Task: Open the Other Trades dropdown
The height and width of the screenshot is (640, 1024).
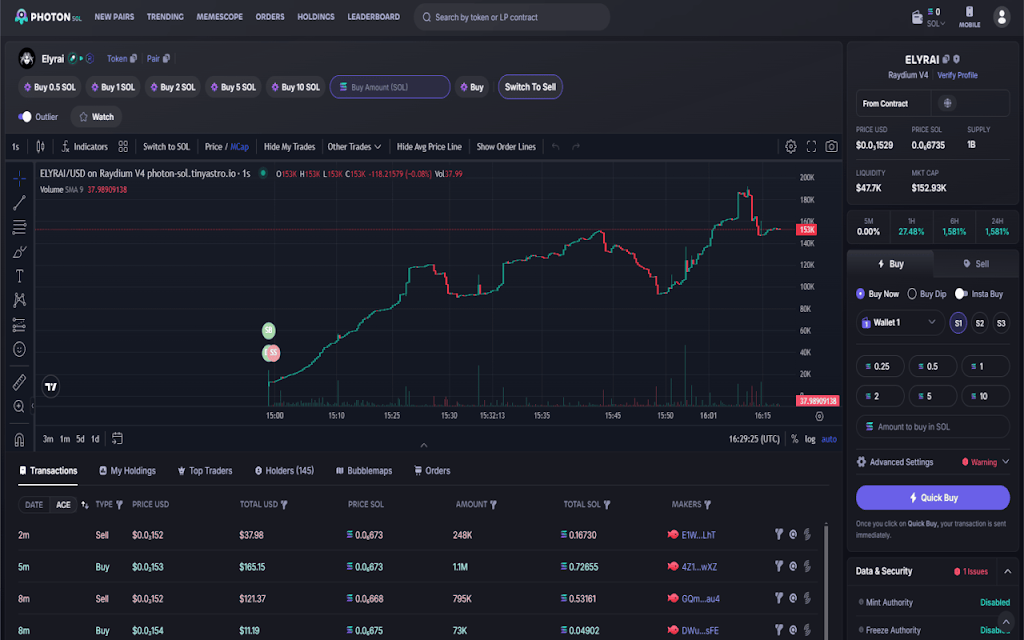Action: (354, 146)
